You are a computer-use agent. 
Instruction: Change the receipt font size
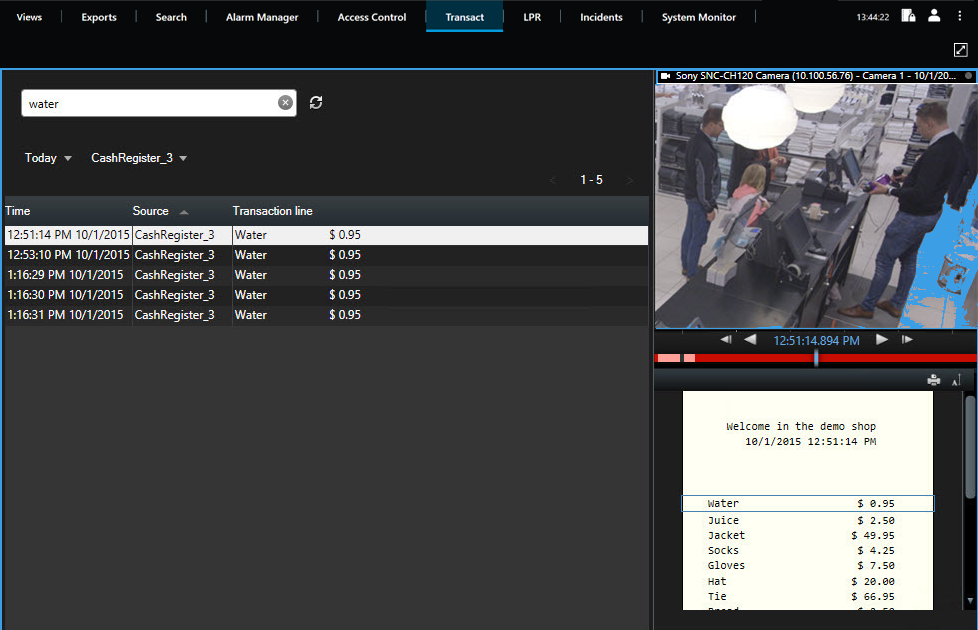pyautogui.click(x=955, y=380)
